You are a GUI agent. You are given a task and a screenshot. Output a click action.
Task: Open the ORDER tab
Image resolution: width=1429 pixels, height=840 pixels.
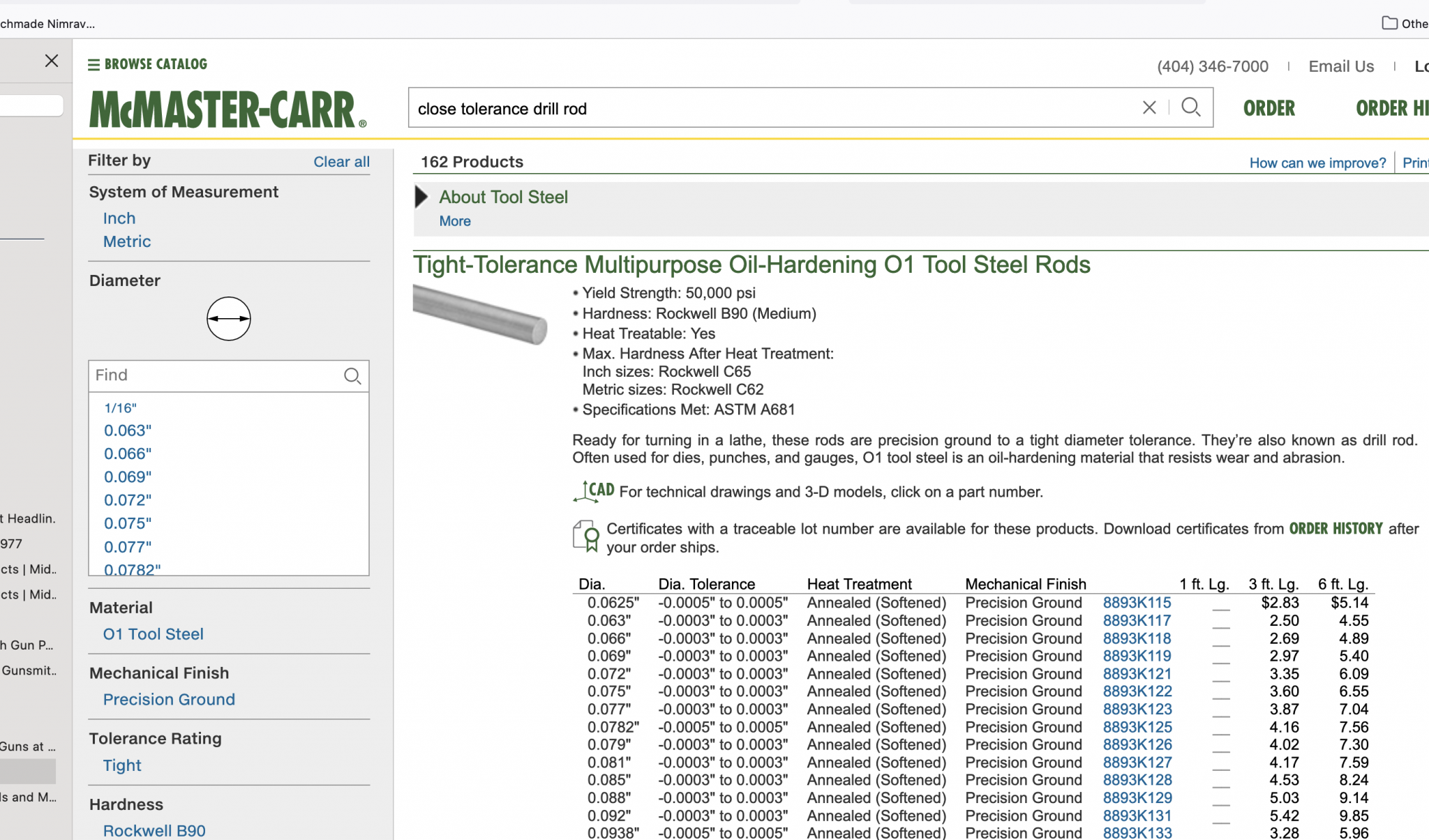[x=1269, y=108]
